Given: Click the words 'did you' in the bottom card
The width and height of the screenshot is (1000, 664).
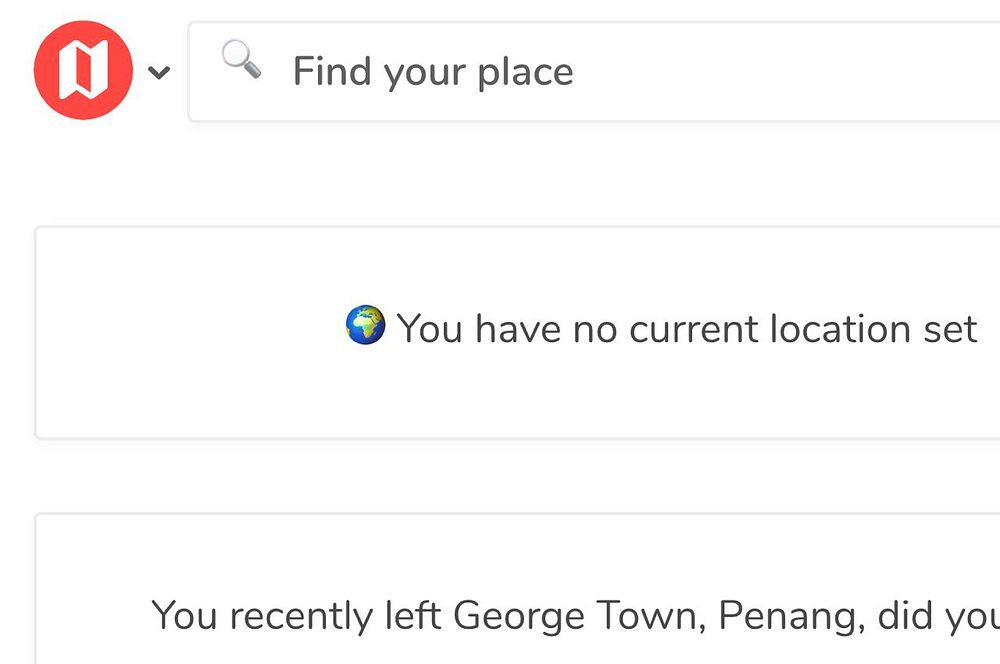Looking at the screenshot, I should tap(938, 616).
